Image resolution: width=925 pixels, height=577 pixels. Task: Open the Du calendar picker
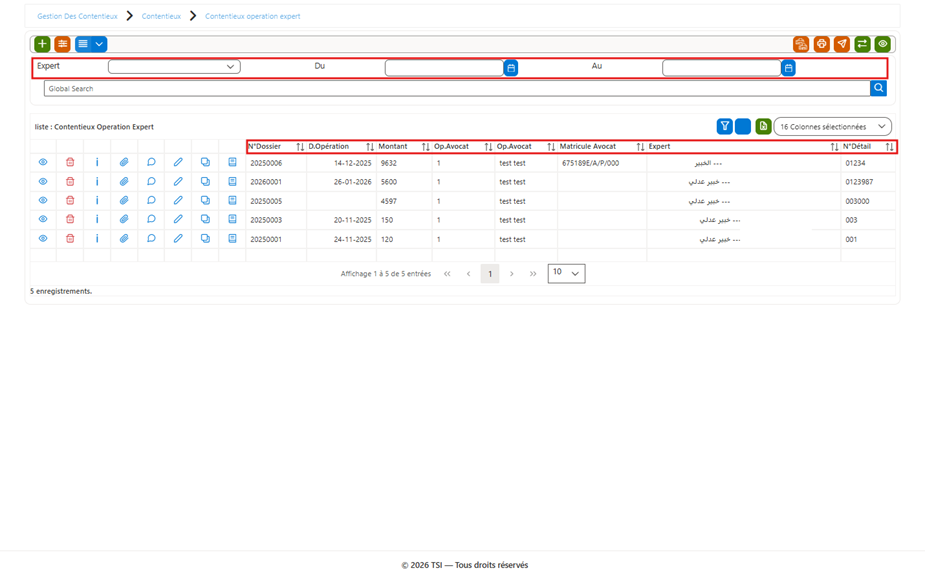(x=511, y=68)
